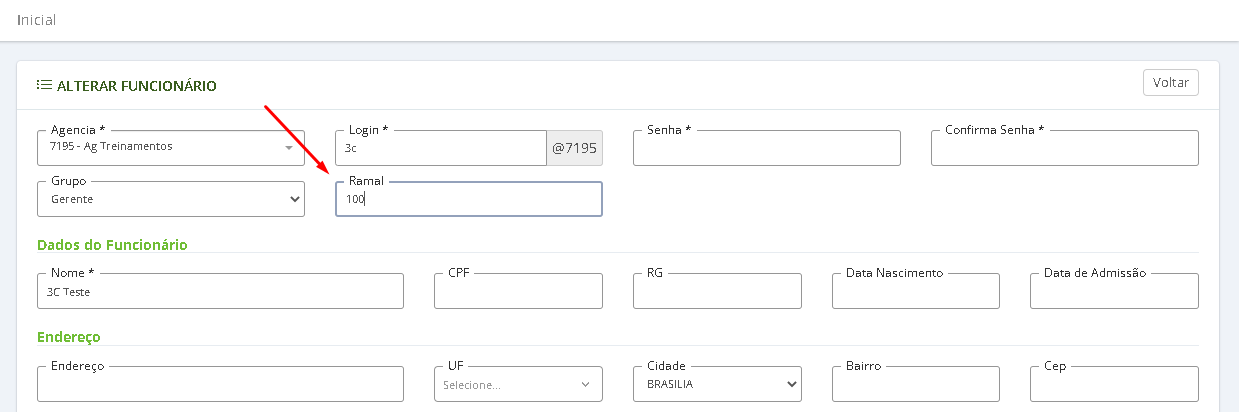1239x412 pixels.
Task: Click the Bairro input field
Action: [x=916, y=384]
